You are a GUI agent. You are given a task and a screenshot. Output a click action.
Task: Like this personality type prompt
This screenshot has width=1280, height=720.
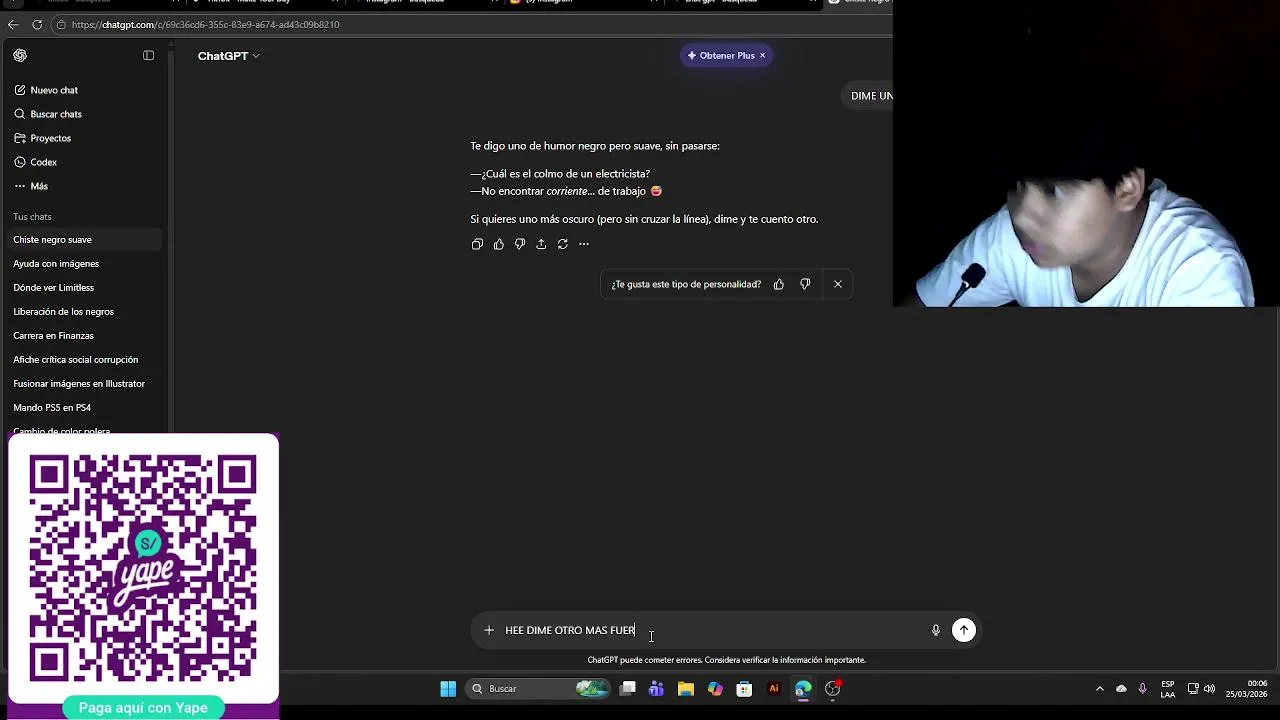click(779, 284)
